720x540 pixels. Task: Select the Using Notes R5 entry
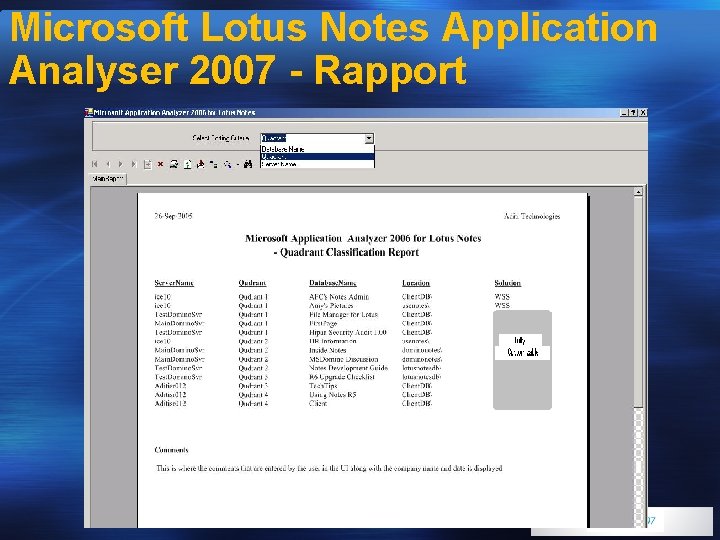point(332,395)
